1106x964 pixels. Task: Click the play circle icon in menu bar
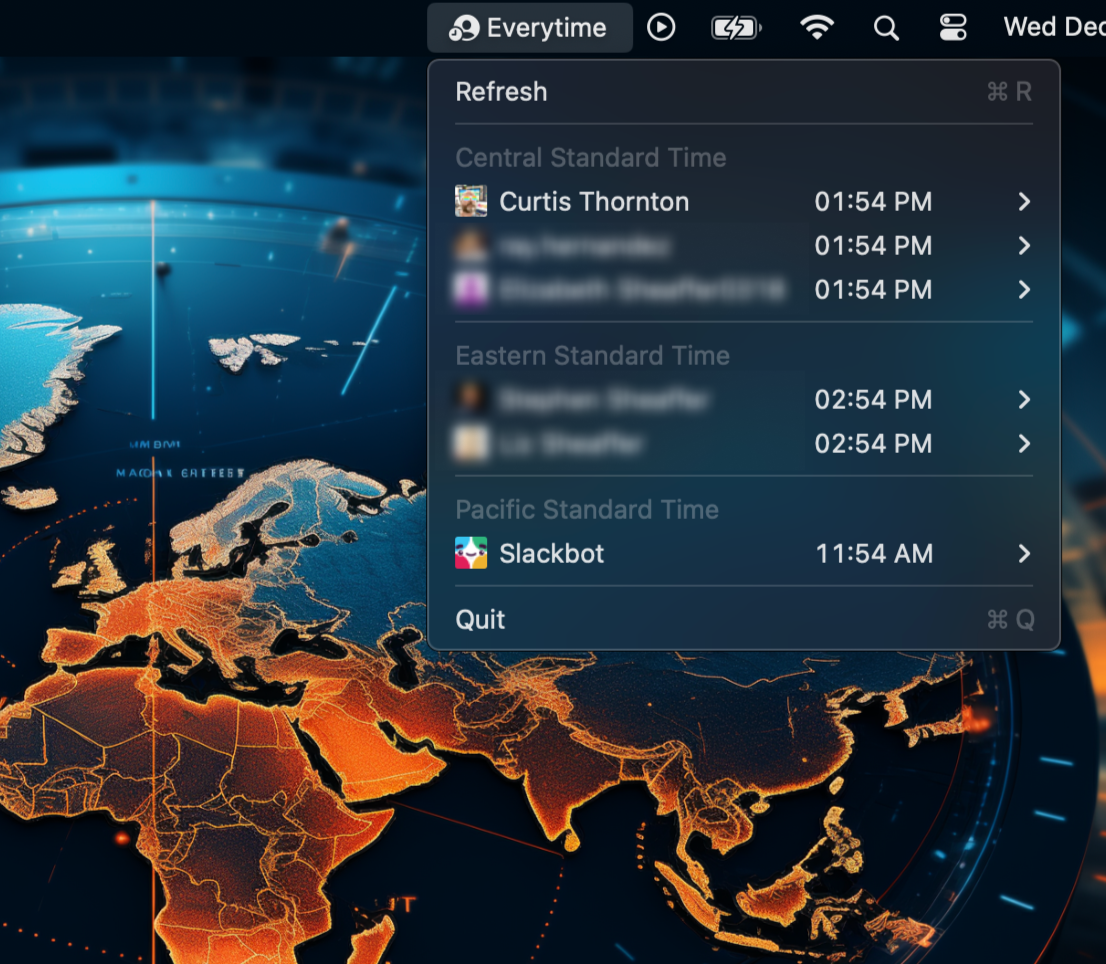pos(661,27)
